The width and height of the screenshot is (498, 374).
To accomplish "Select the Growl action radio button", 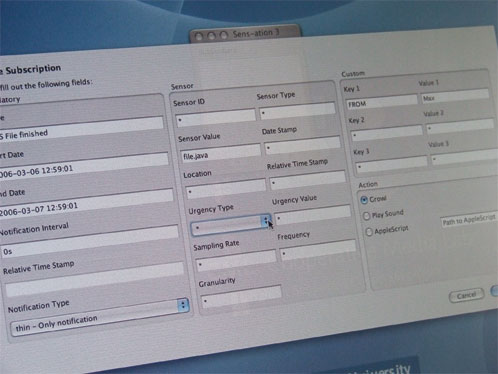I will click(364, 200).
